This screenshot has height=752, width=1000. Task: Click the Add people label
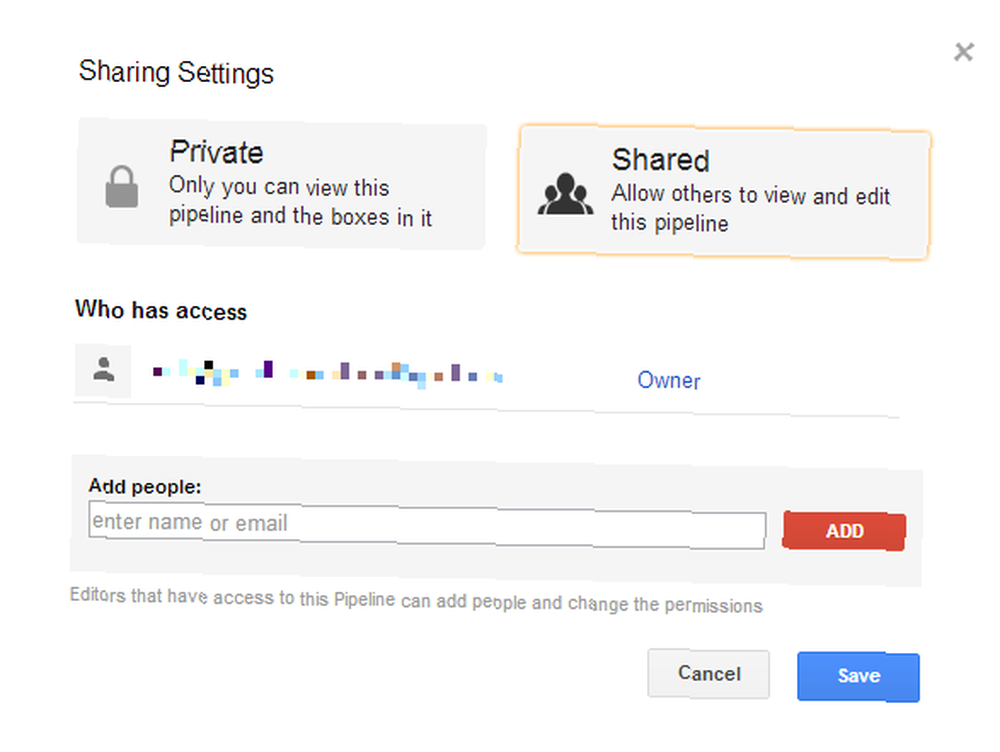tap(145, 487)
